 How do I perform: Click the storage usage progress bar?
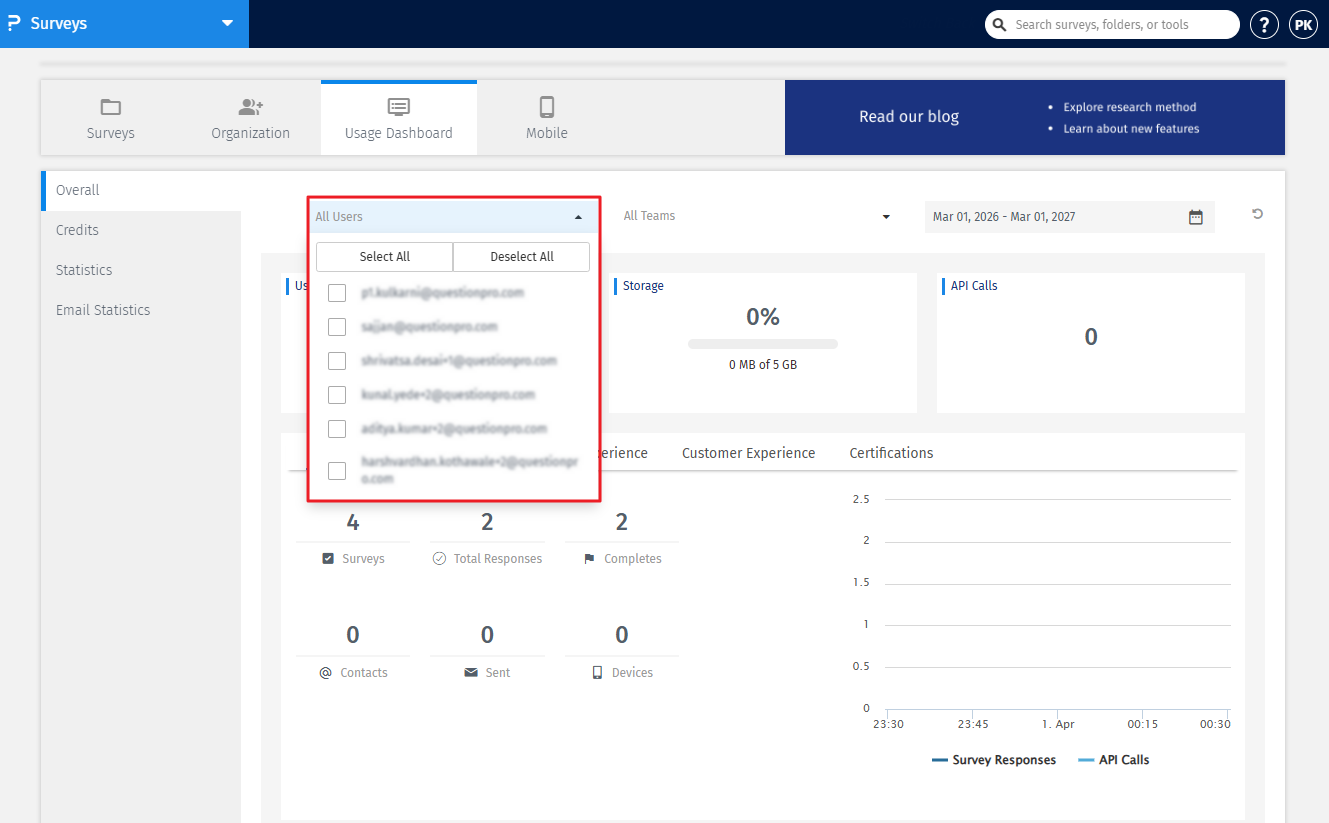(762, 343)
